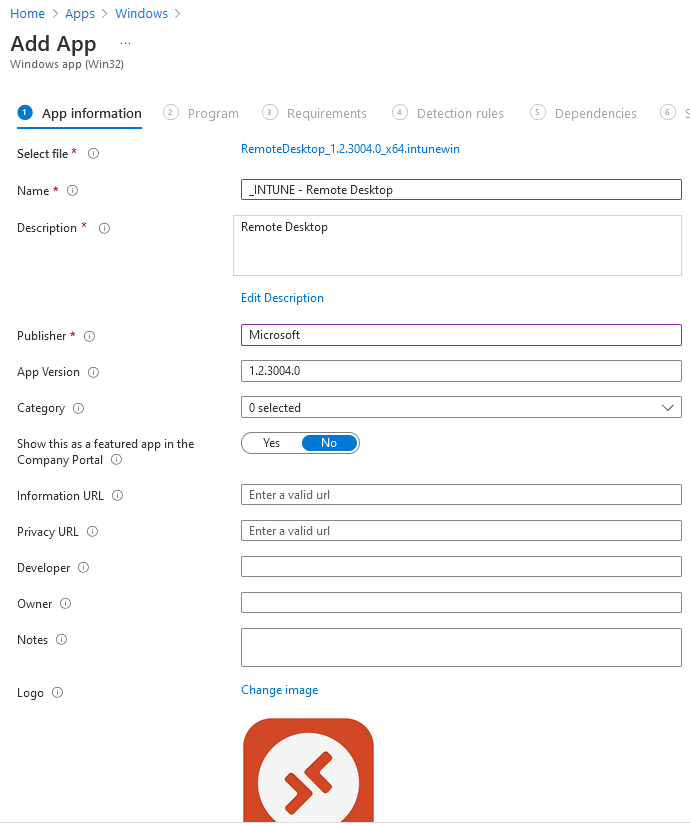Click the Windows app (Win32) subtitle
The width and height of the screenshot is (690, 824).
click(x=67, y=64)
